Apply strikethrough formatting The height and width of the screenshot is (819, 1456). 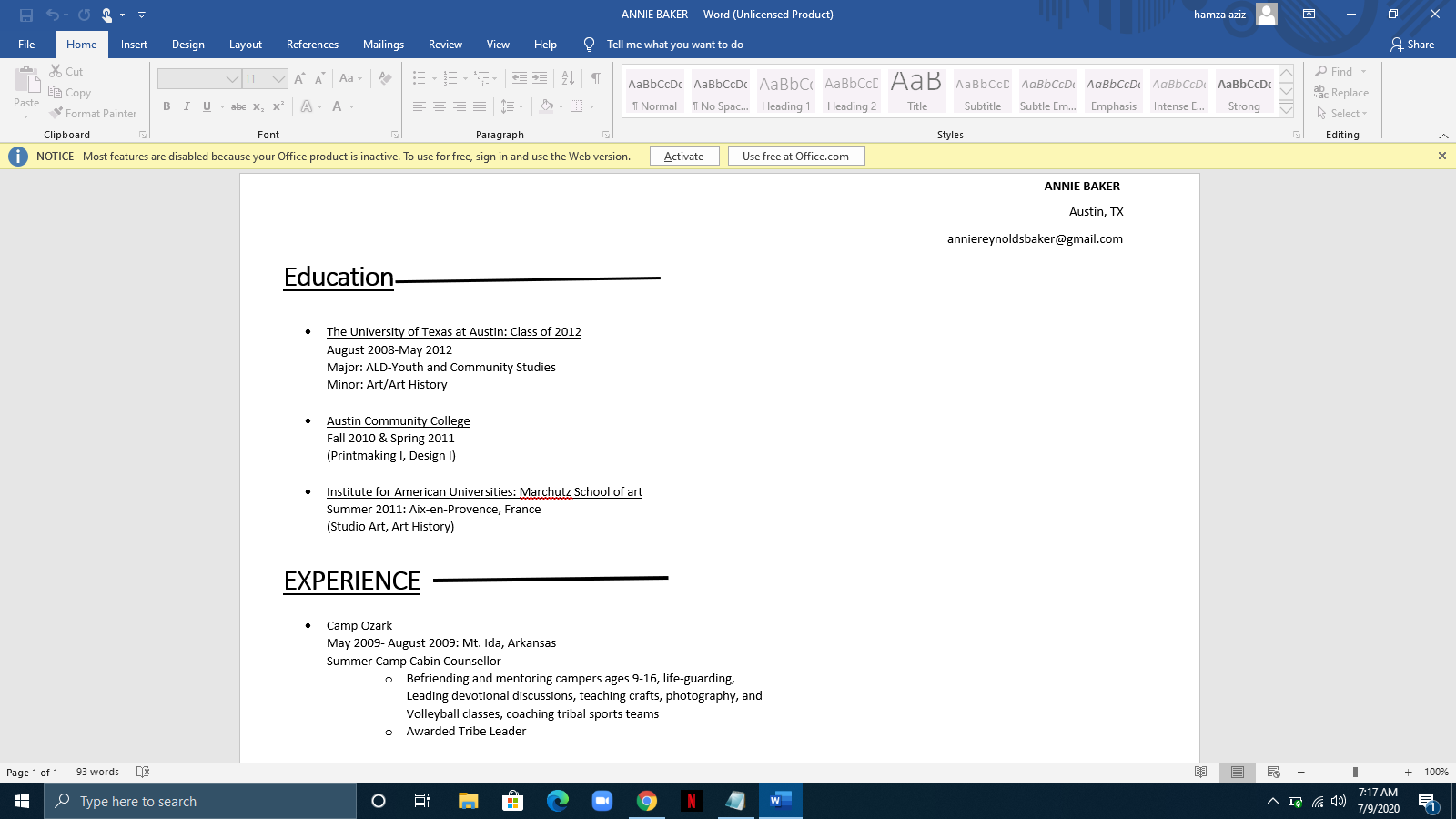coord(238,106)
